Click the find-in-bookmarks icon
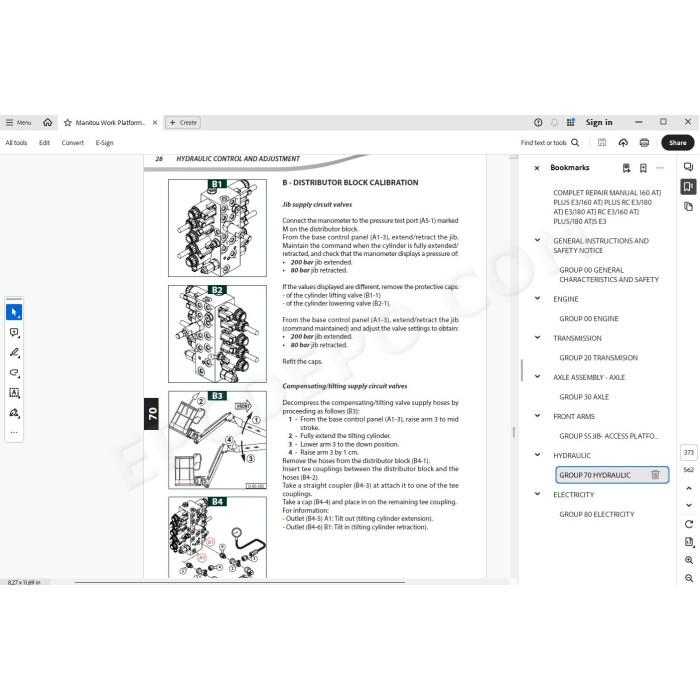 (626, 168)
